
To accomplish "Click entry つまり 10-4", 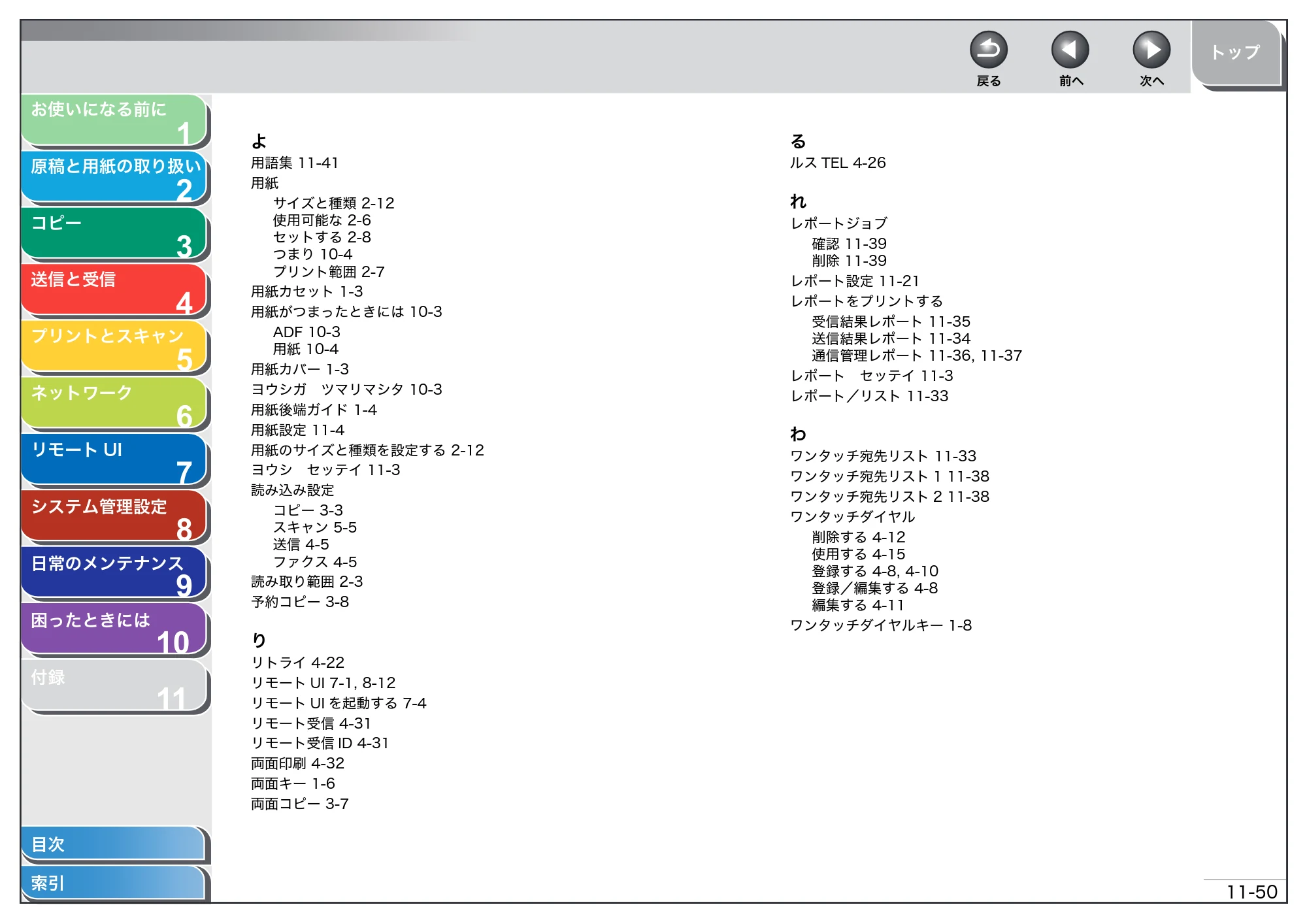I will [x=313, y=254].
